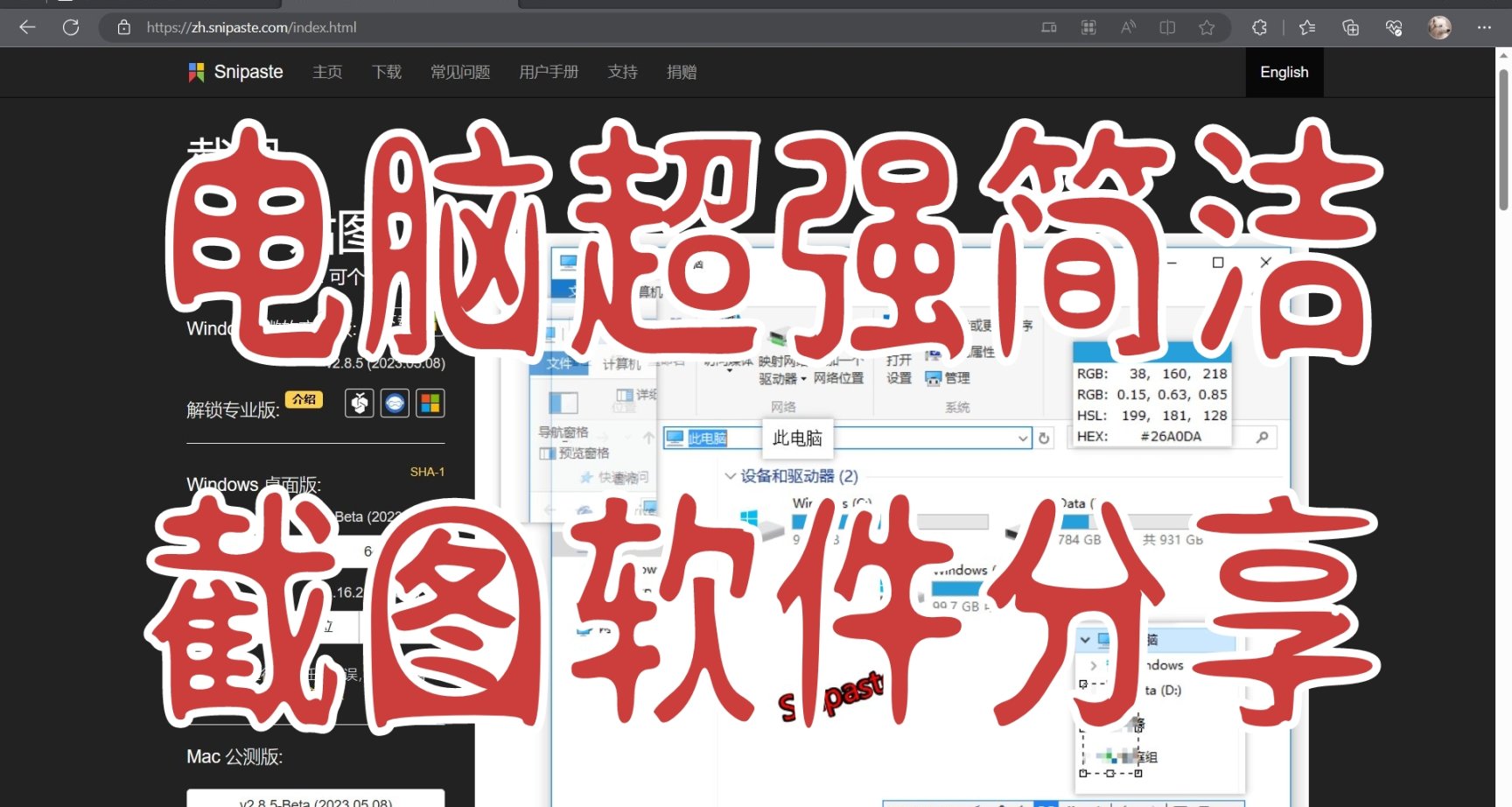Switch the site language to English
Screen dimensions: 1512x807
coord(1284,72)
